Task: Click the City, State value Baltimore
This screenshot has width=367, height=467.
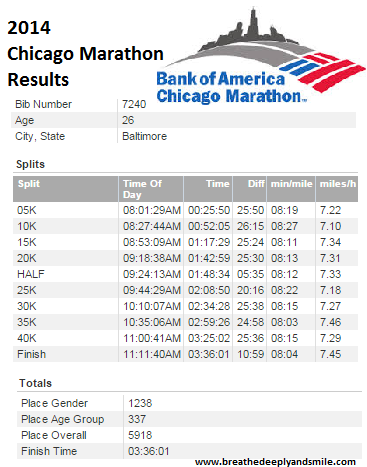Action: pyautogui.click(x=144, y=136)
